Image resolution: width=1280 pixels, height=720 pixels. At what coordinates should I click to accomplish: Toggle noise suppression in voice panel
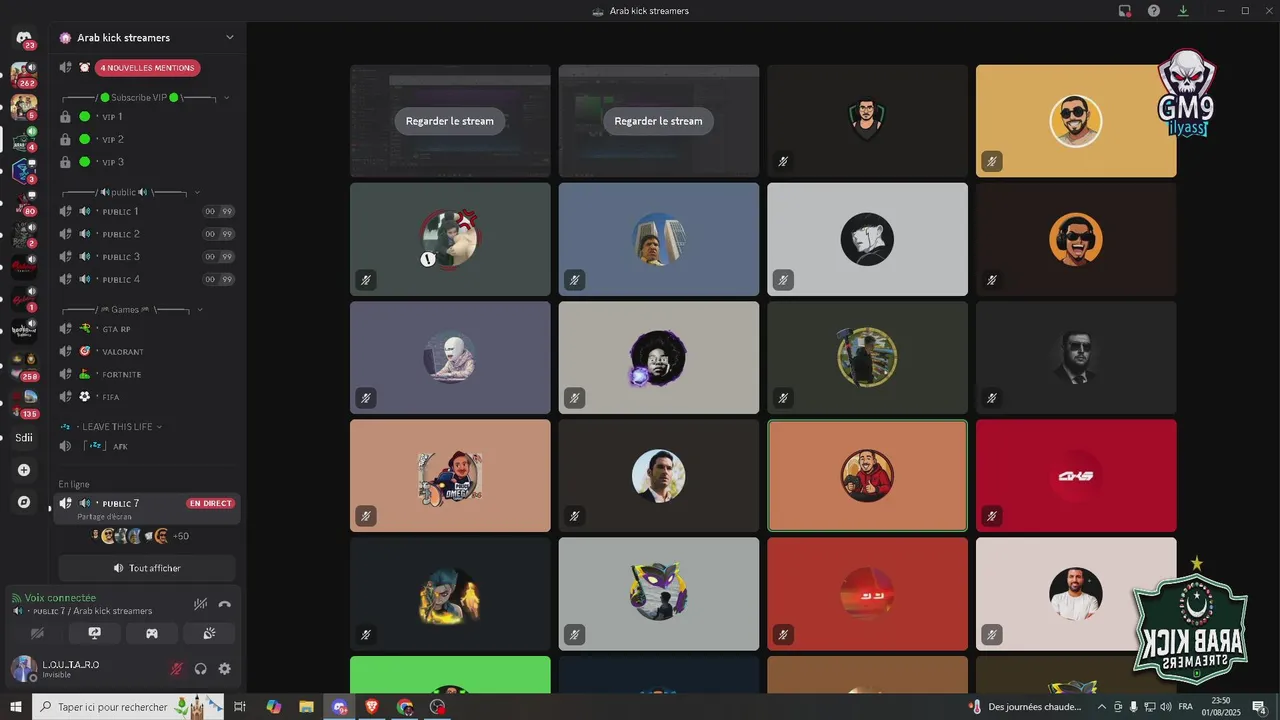200,604
